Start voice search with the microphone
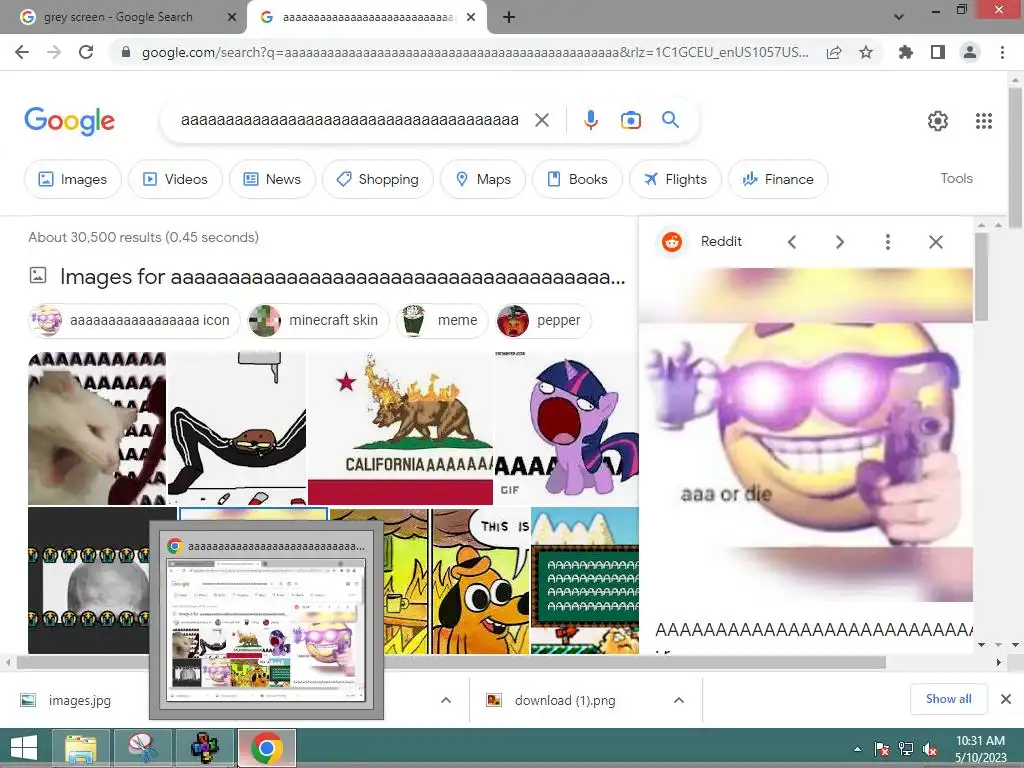Viewport: 1024px width, 768px height. click(x=590, y=120)
